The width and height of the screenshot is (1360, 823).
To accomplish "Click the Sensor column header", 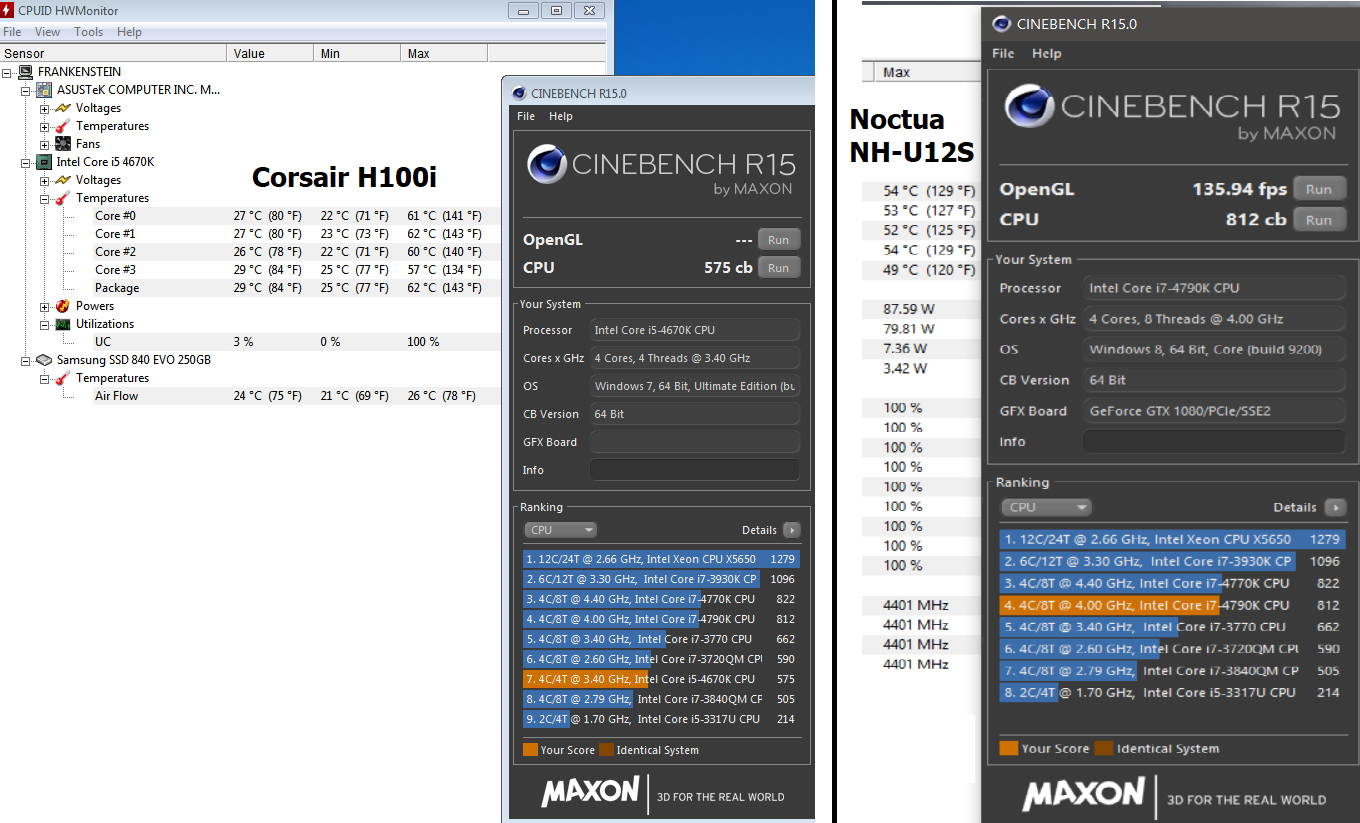I will pyautogui.click(x=113, y=53).
